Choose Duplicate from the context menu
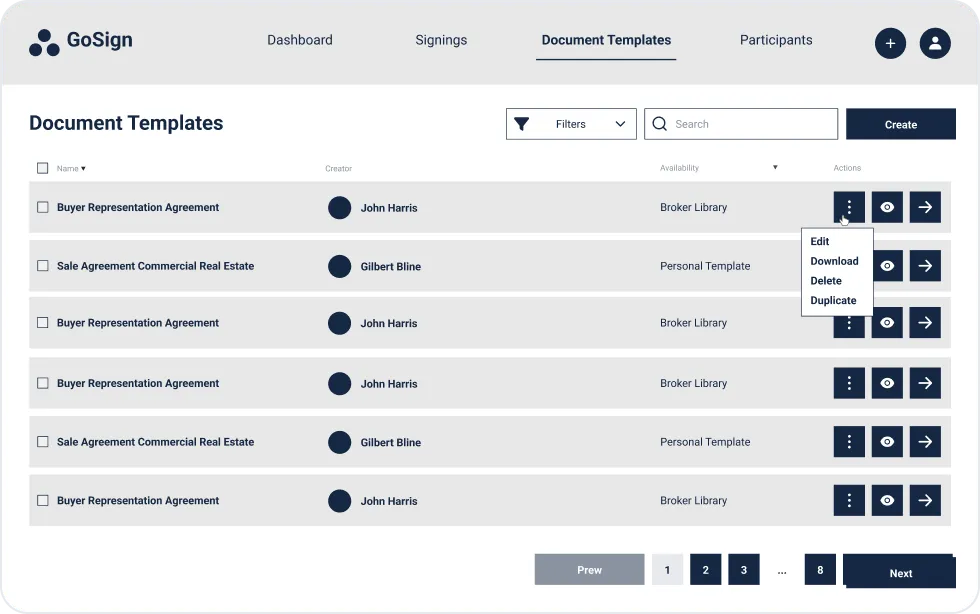Viewport: 980px width, 614px height. click(833, 300)
